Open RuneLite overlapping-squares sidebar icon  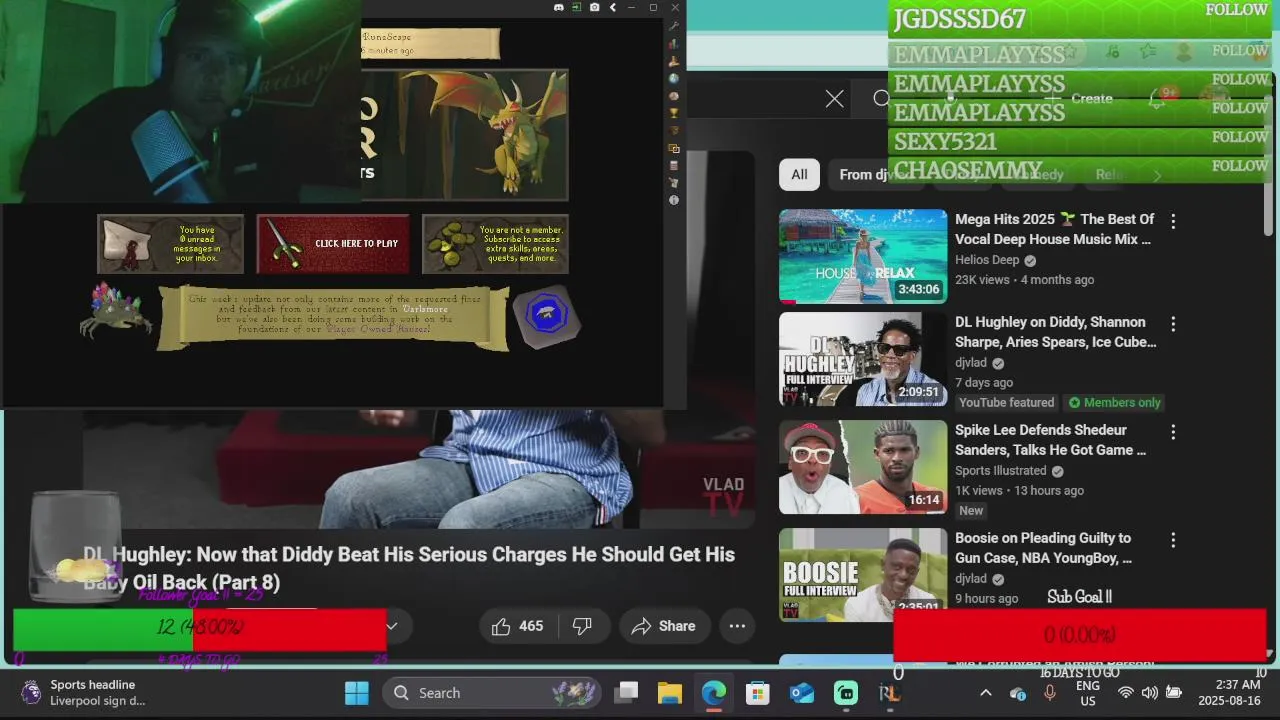674,148
